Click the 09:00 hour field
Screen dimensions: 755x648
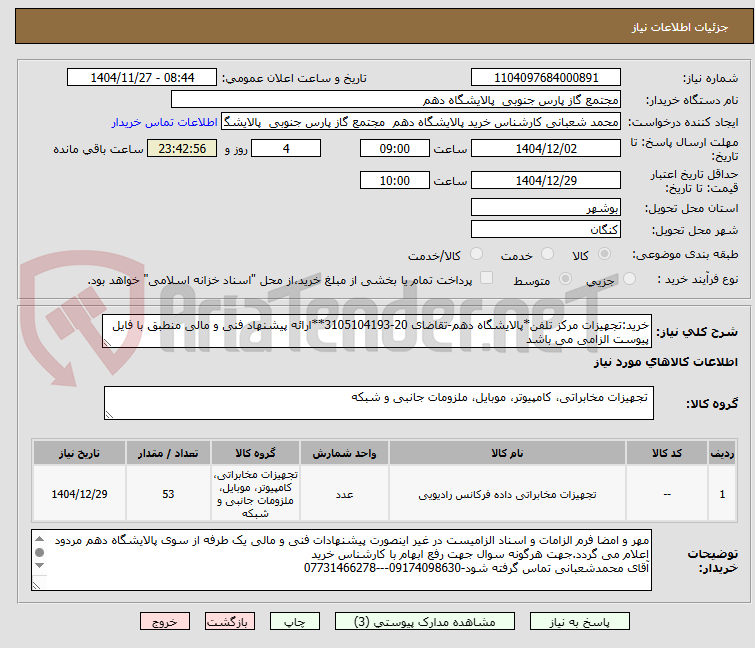(394, 148)
